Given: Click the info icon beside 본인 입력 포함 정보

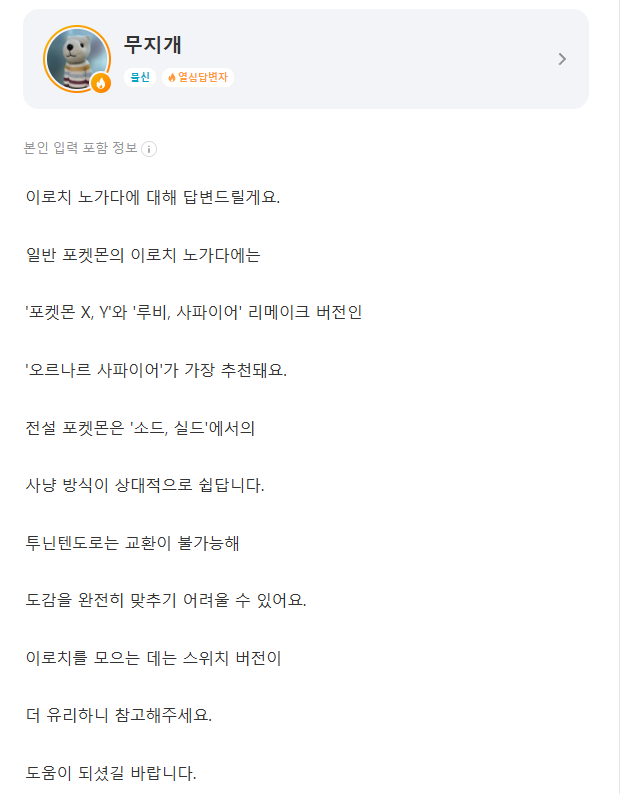Looking at the screenshot, I should (x=149, y=149).
